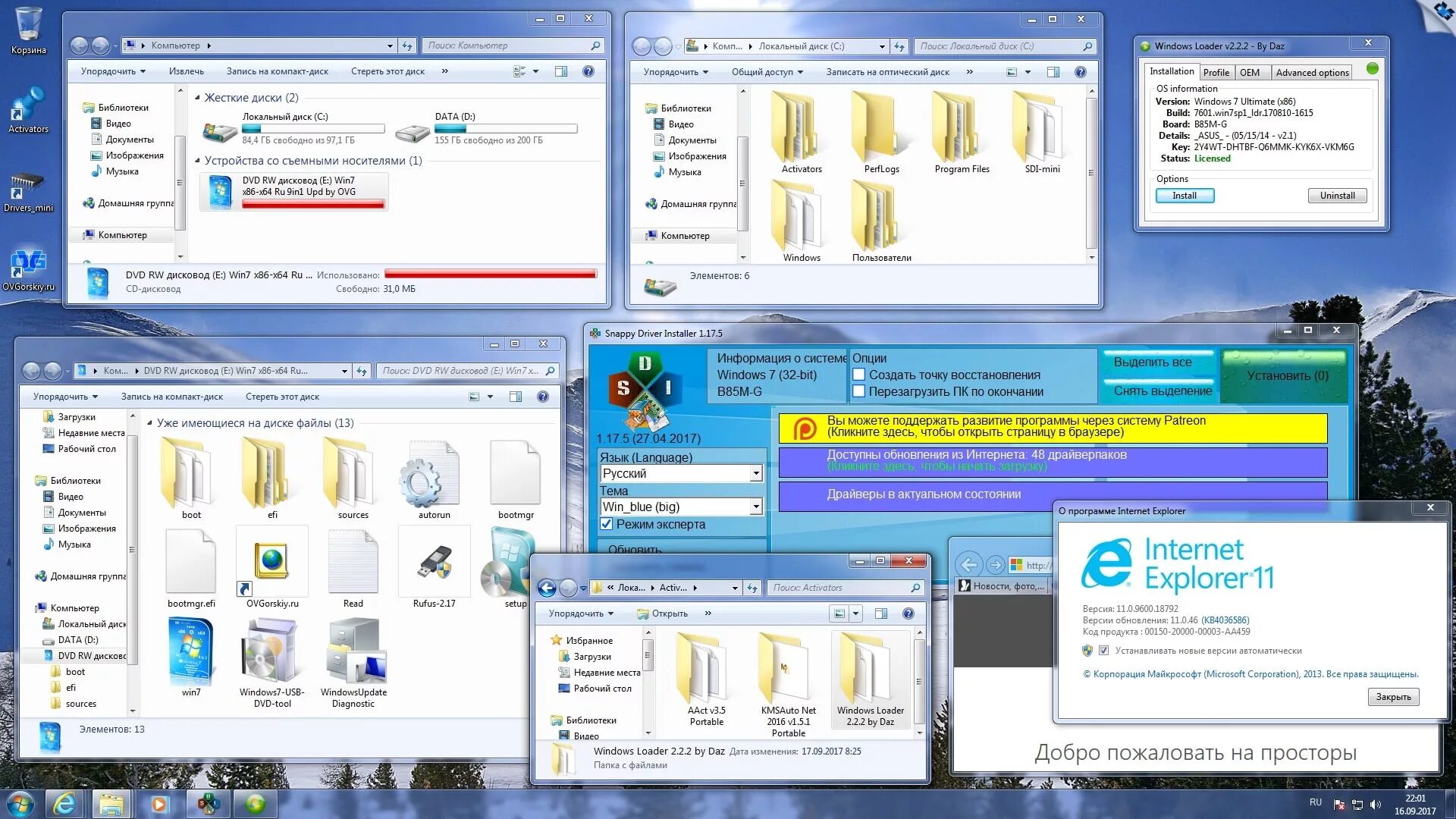This screenshot has width=1456, height=819.
Task: Click Выделить все in Snappy Driver Installer
Action: 1158,362
